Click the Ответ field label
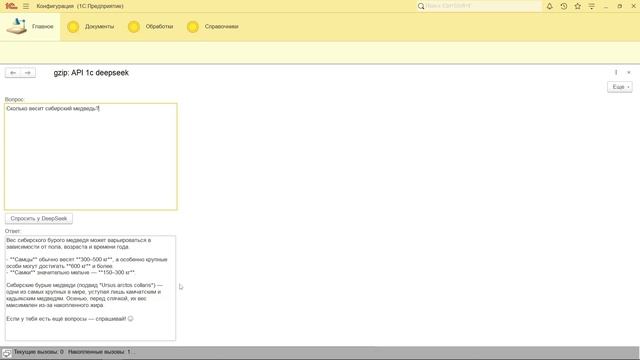Image resolution: width=640 pixels, height=360 pixels. click(13, 231)
